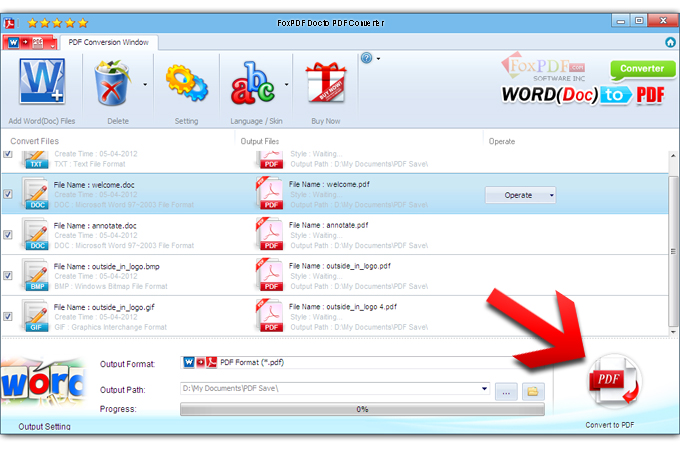
Task: Select the File Name : welcome.pdf text
Action: click(329, 184)
